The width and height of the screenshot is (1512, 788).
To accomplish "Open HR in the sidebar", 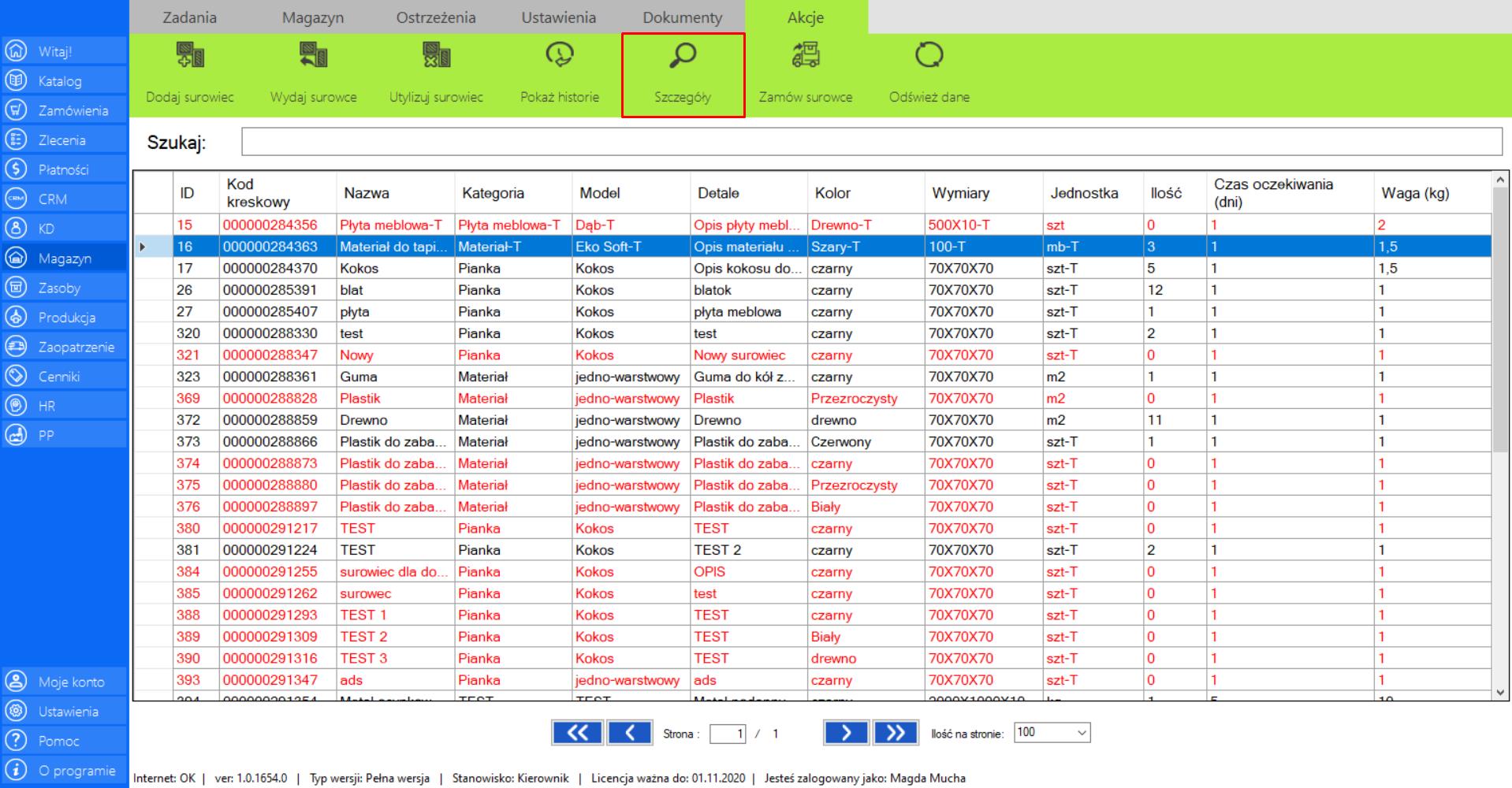I will point(64,406).
